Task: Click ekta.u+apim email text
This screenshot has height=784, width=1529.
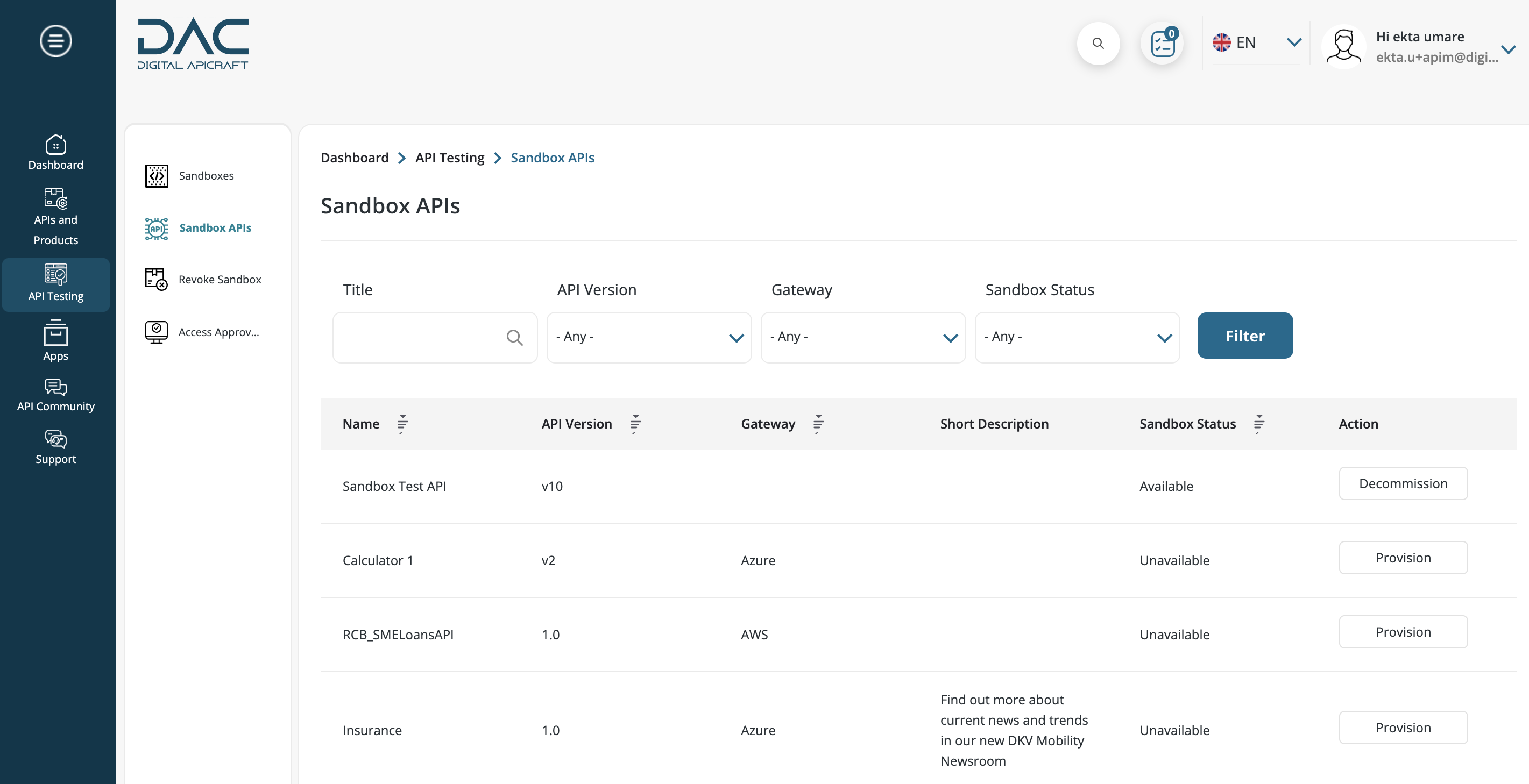Action: [x=1437, y=57]
